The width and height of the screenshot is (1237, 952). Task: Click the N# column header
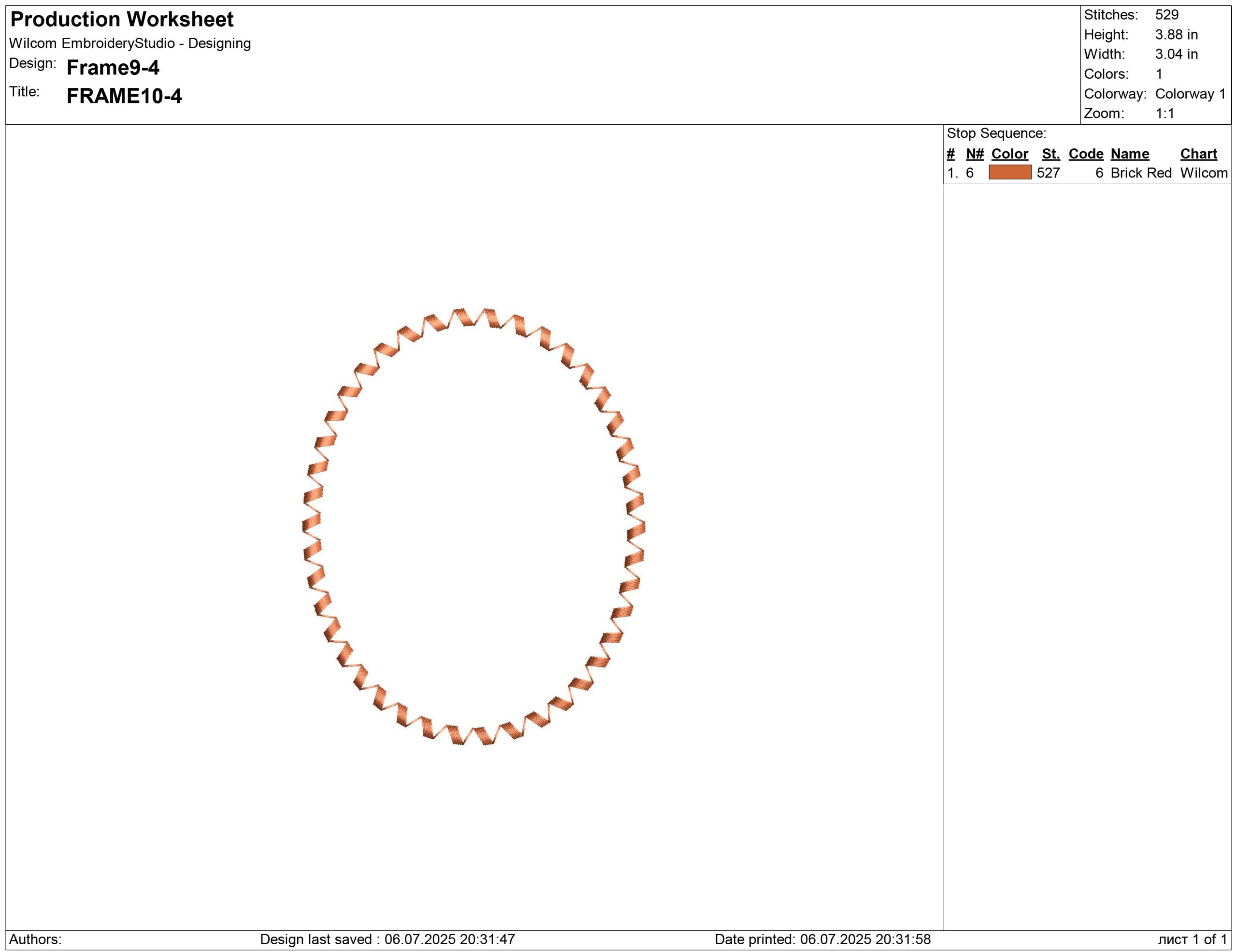[x=974, y=154]
